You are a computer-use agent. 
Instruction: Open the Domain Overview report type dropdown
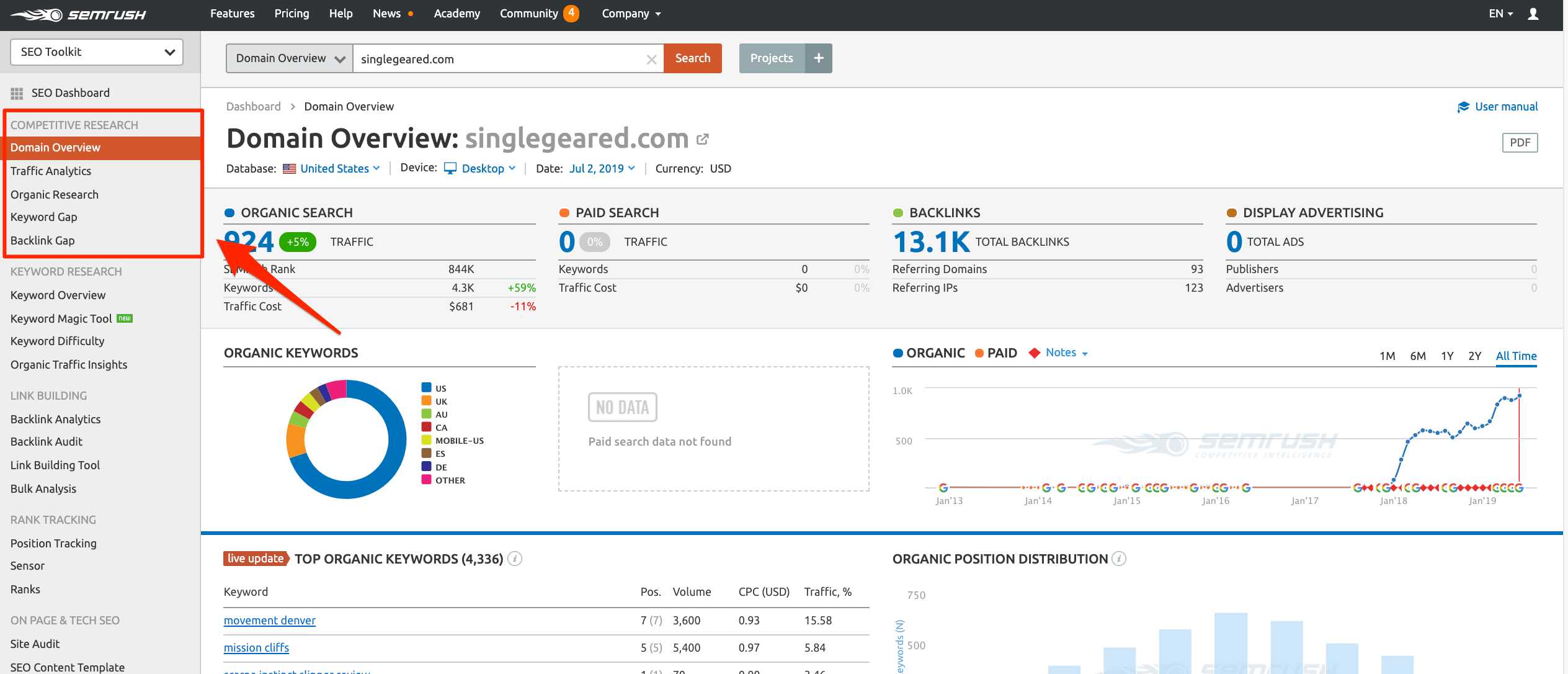click(290, 58)
